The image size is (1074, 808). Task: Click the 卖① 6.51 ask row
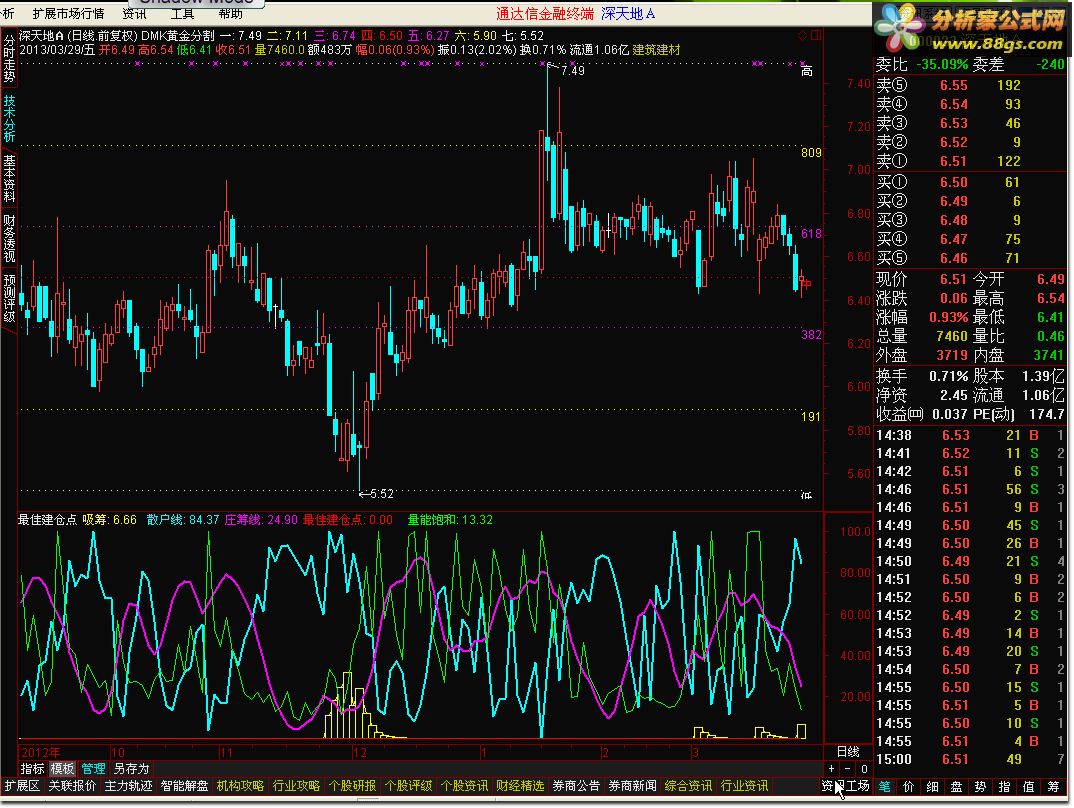(x=970, y=162)
